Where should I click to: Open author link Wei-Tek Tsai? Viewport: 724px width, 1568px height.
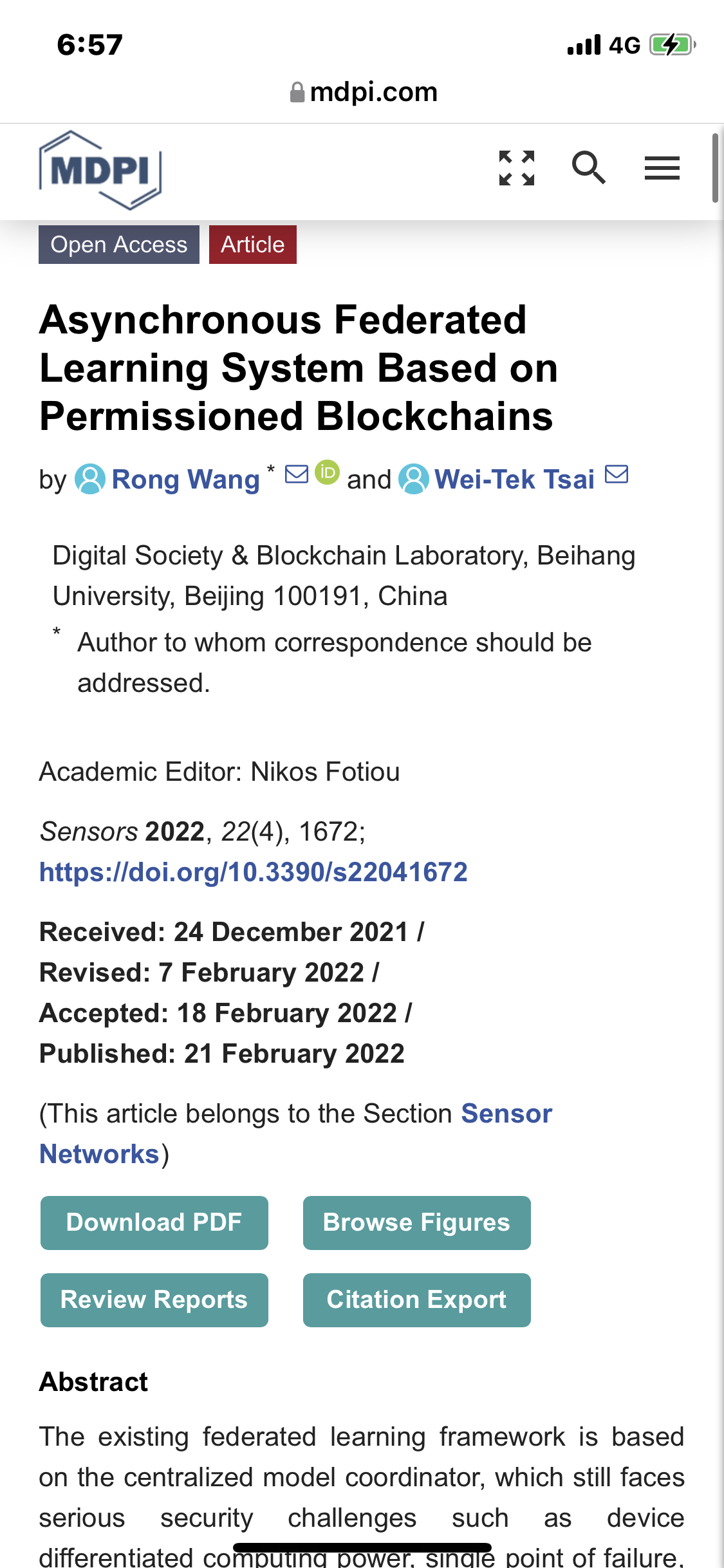pos(515,480)
